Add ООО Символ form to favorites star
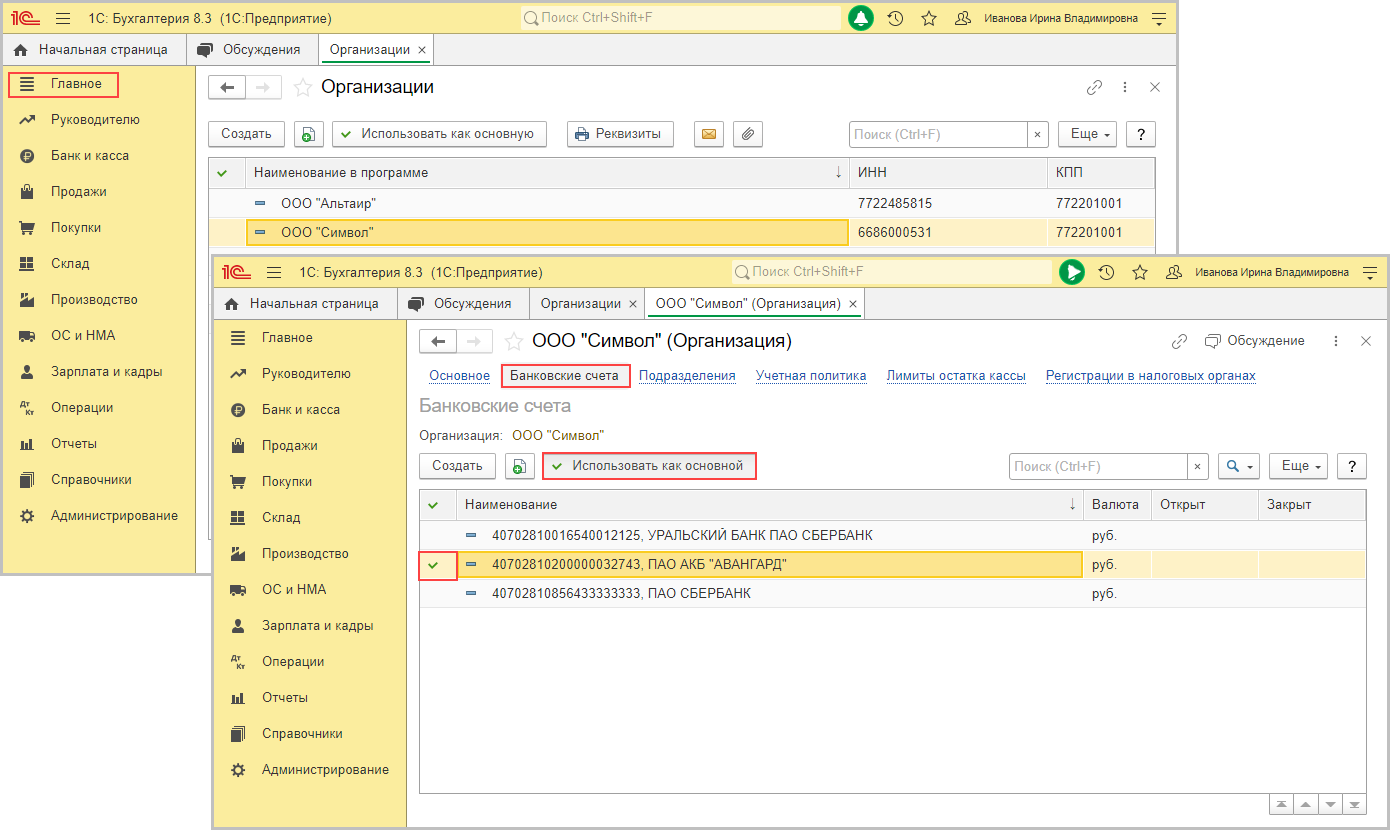 tap(513, 341)
